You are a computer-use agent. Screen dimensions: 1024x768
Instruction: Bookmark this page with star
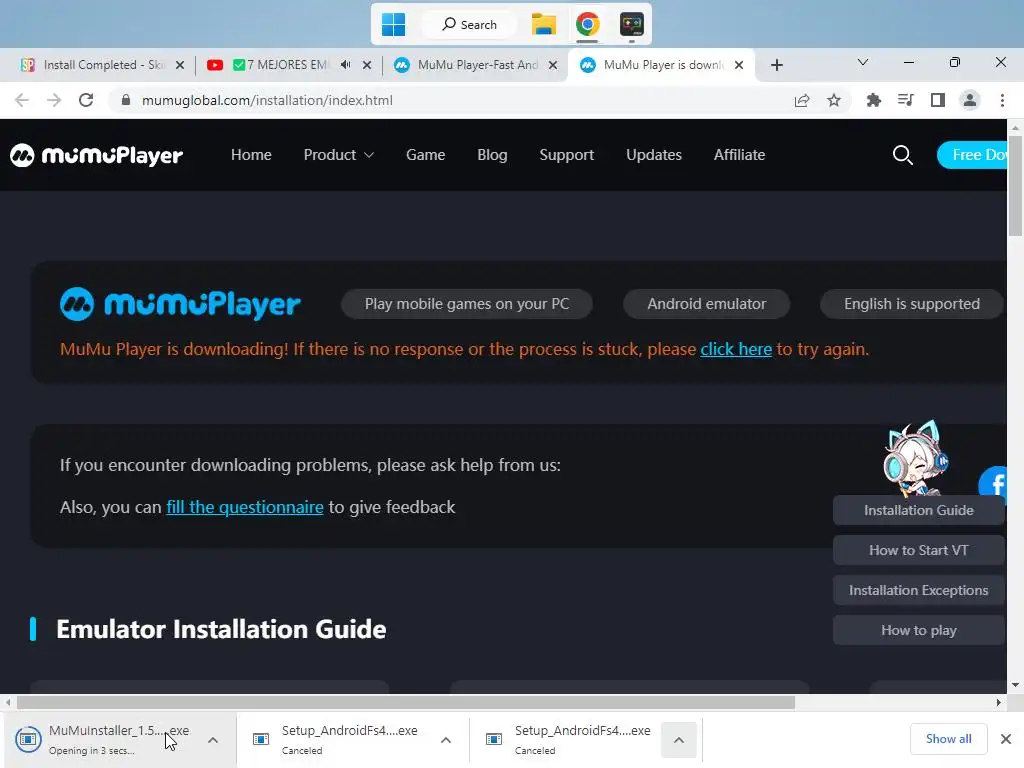tap(833, 100)
